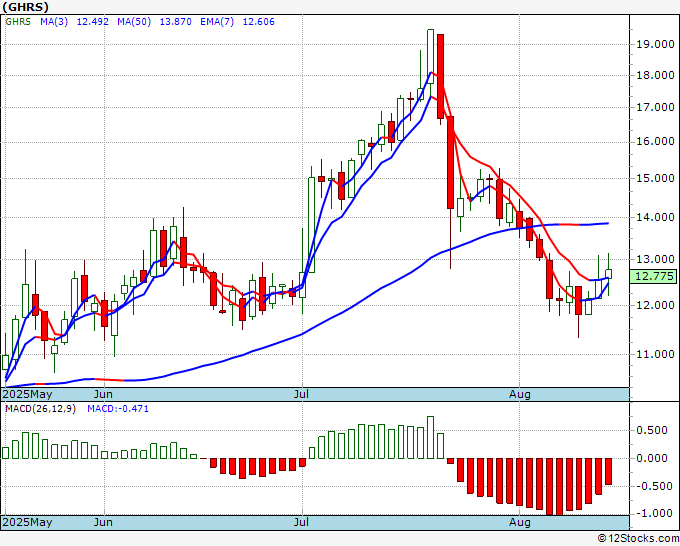Click the MA(3) value 12.492

click(92, 22)
